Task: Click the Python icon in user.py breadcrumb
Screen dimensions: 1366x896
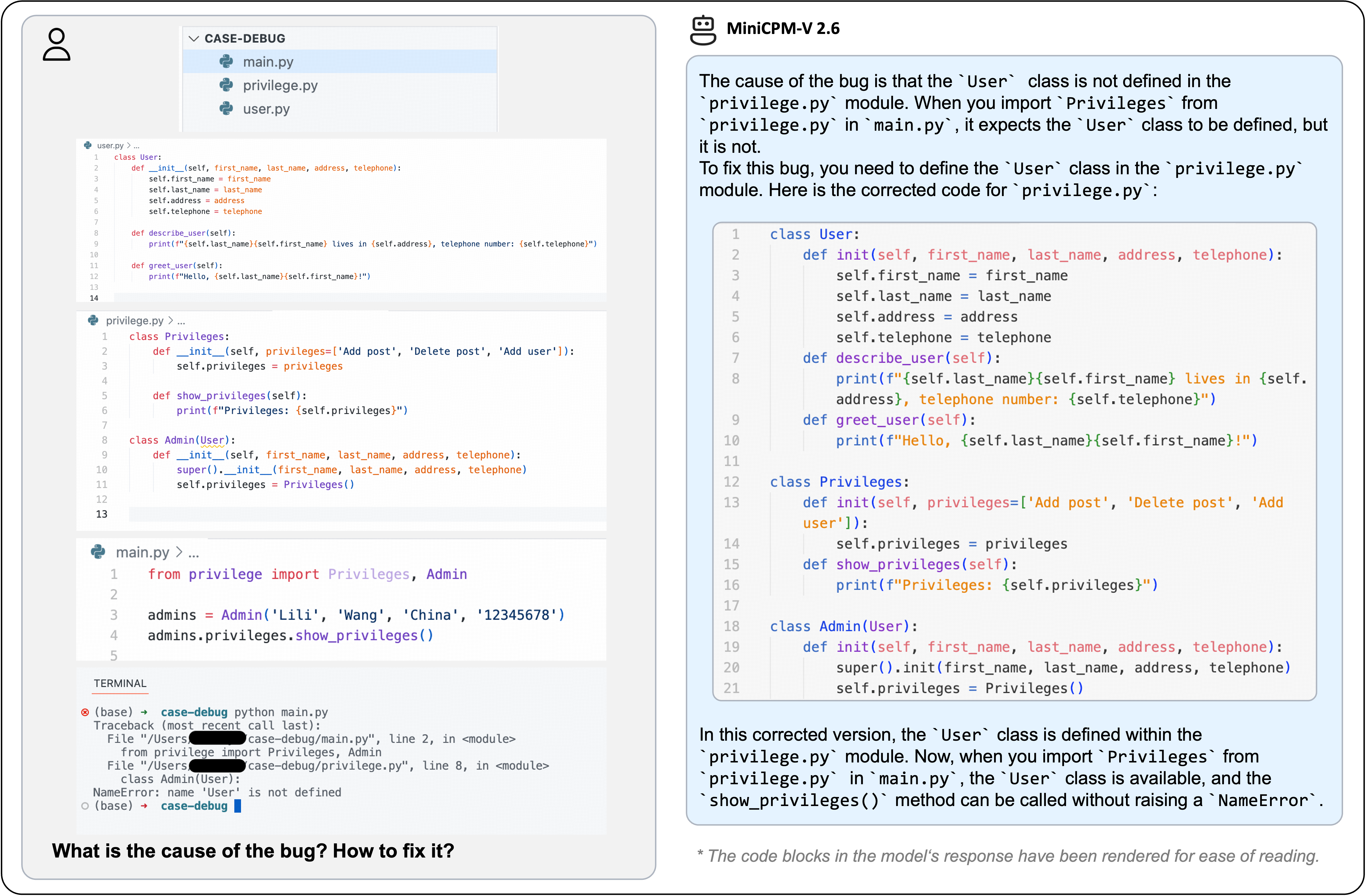Action: [x=88, y=146]
